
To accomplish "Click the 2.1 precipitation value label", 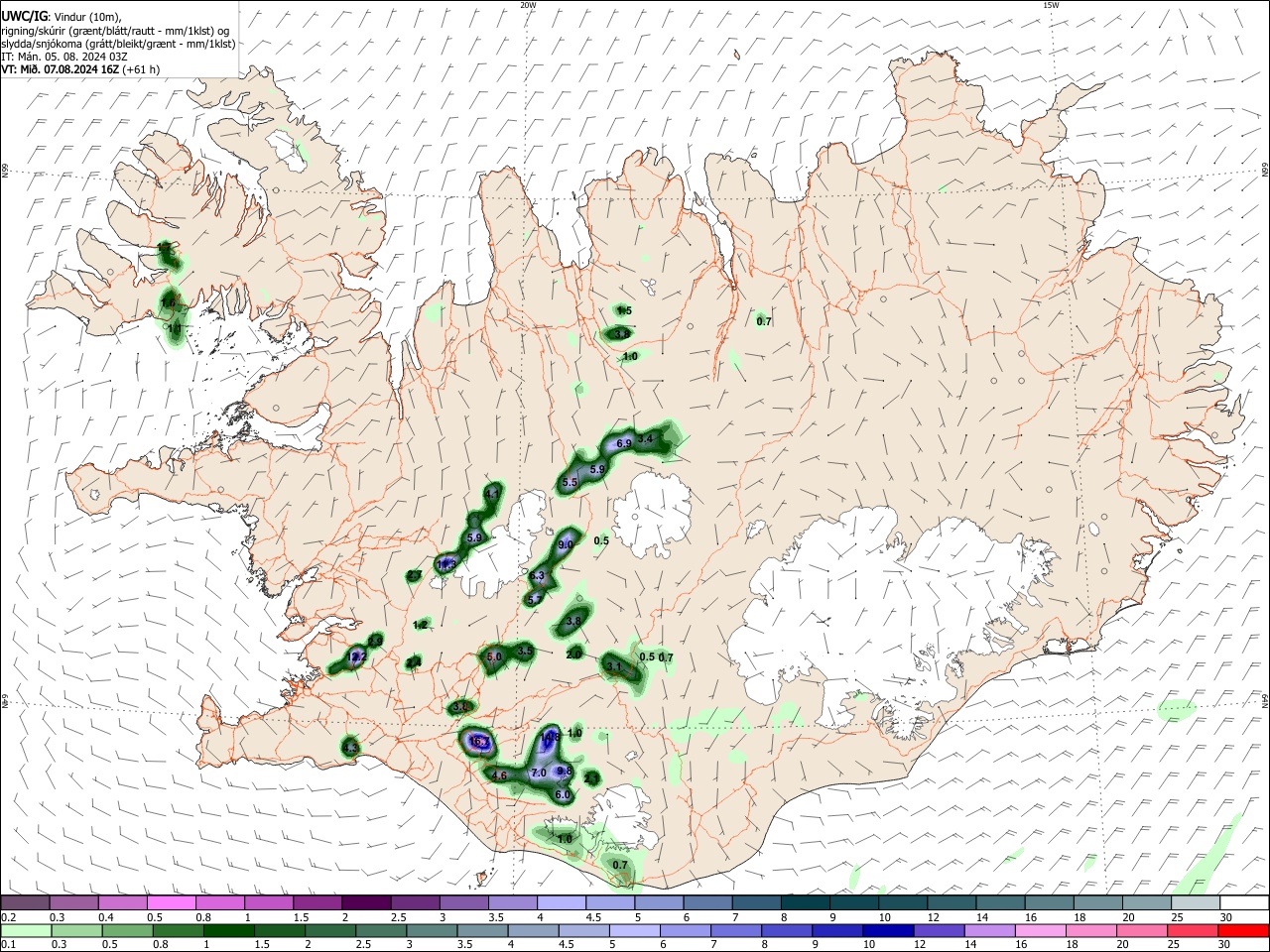I will 591,778.
